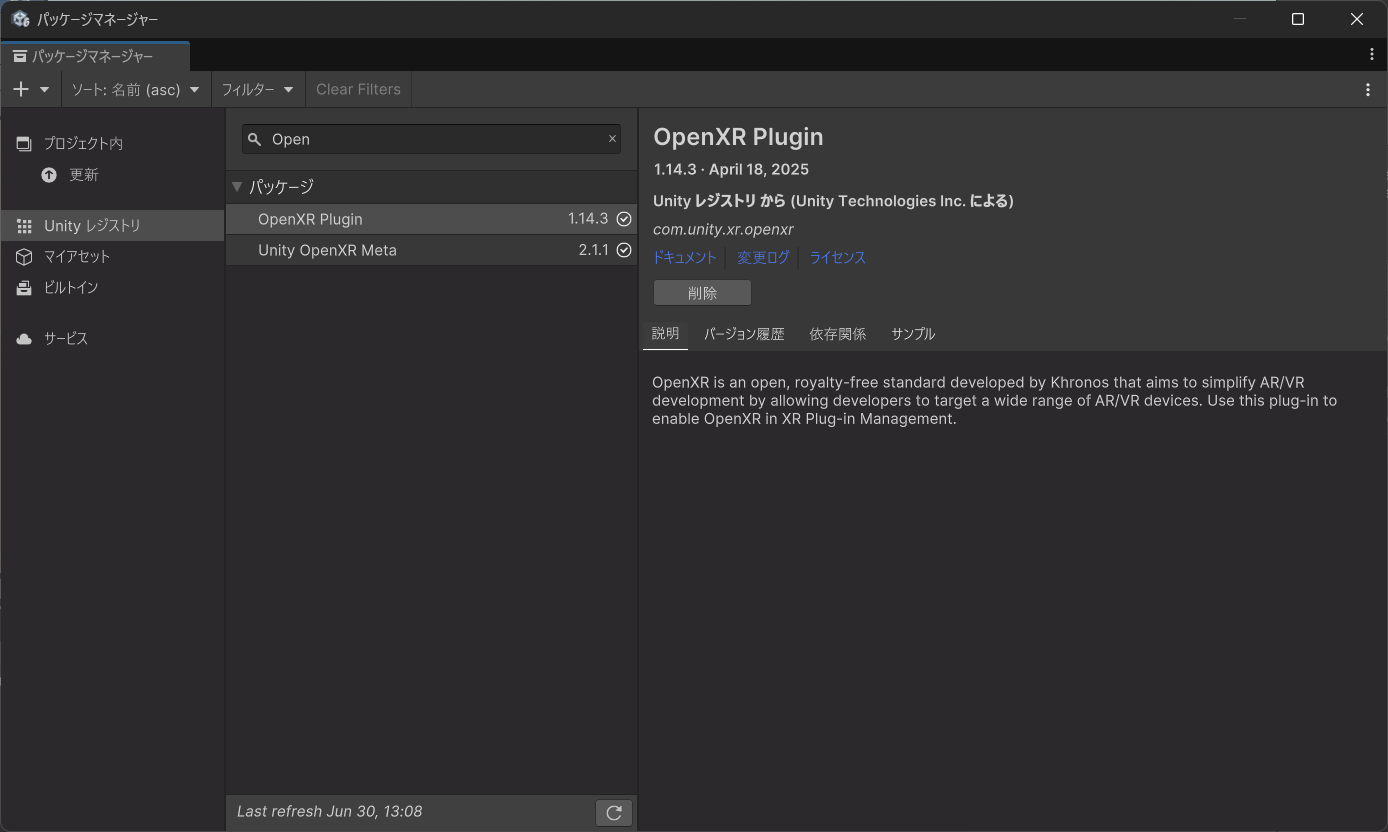Open the add package plus menu
This screenshot has width=1388, height=832.
(x=31, y=89)
